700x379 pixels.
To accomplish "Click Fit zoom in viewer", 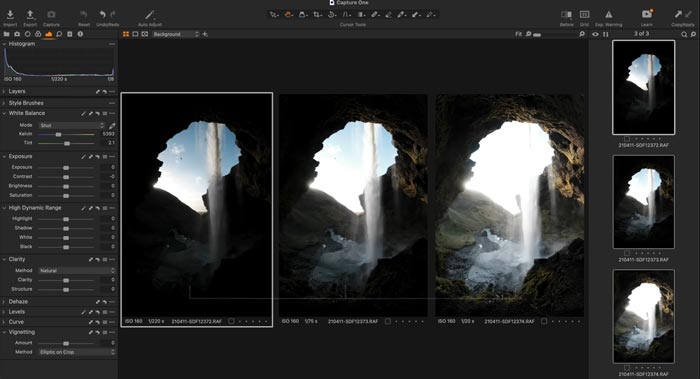I will click(x=518, y=34).
